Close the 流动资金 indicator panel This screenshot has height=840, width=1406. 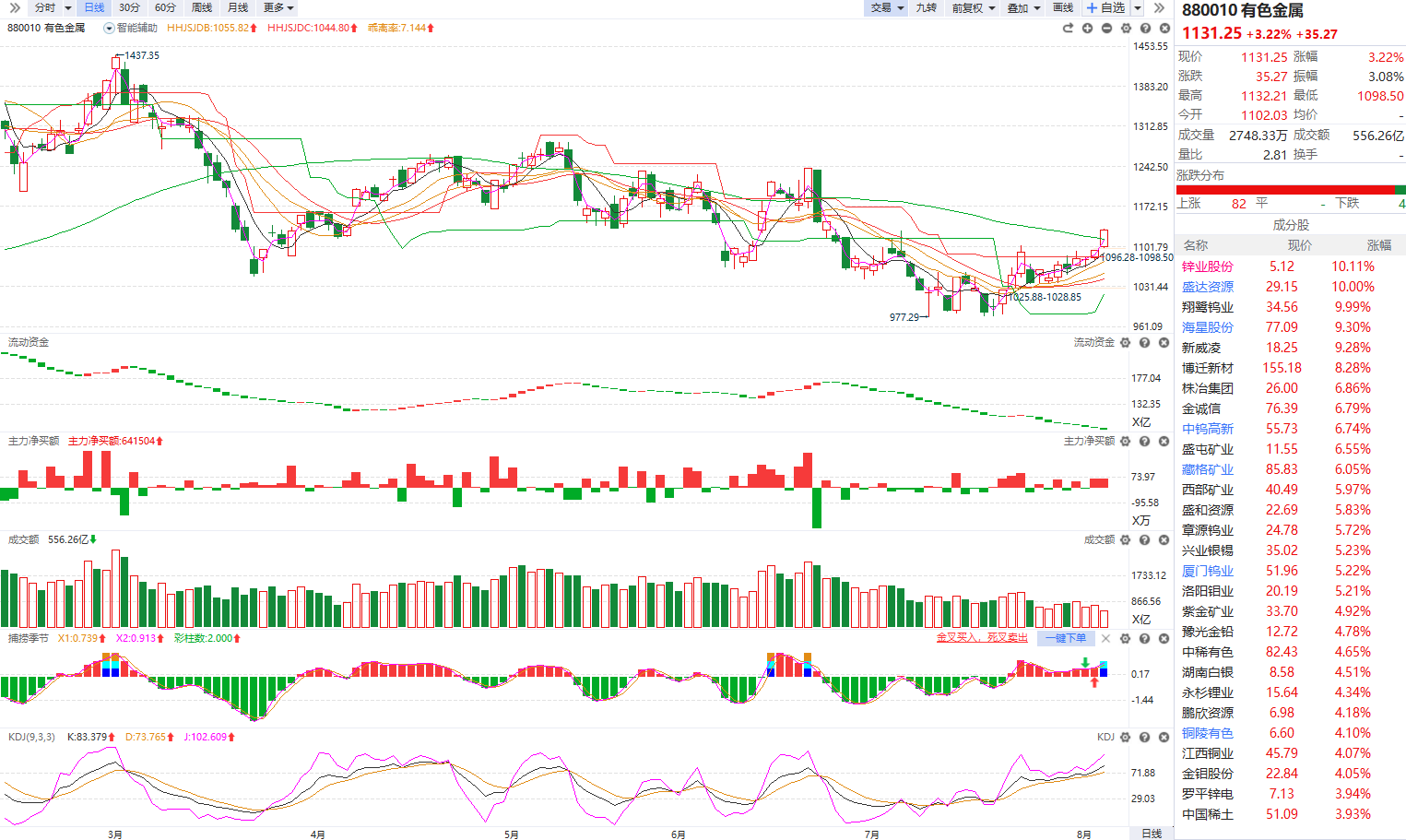(x=1164, y=343)
